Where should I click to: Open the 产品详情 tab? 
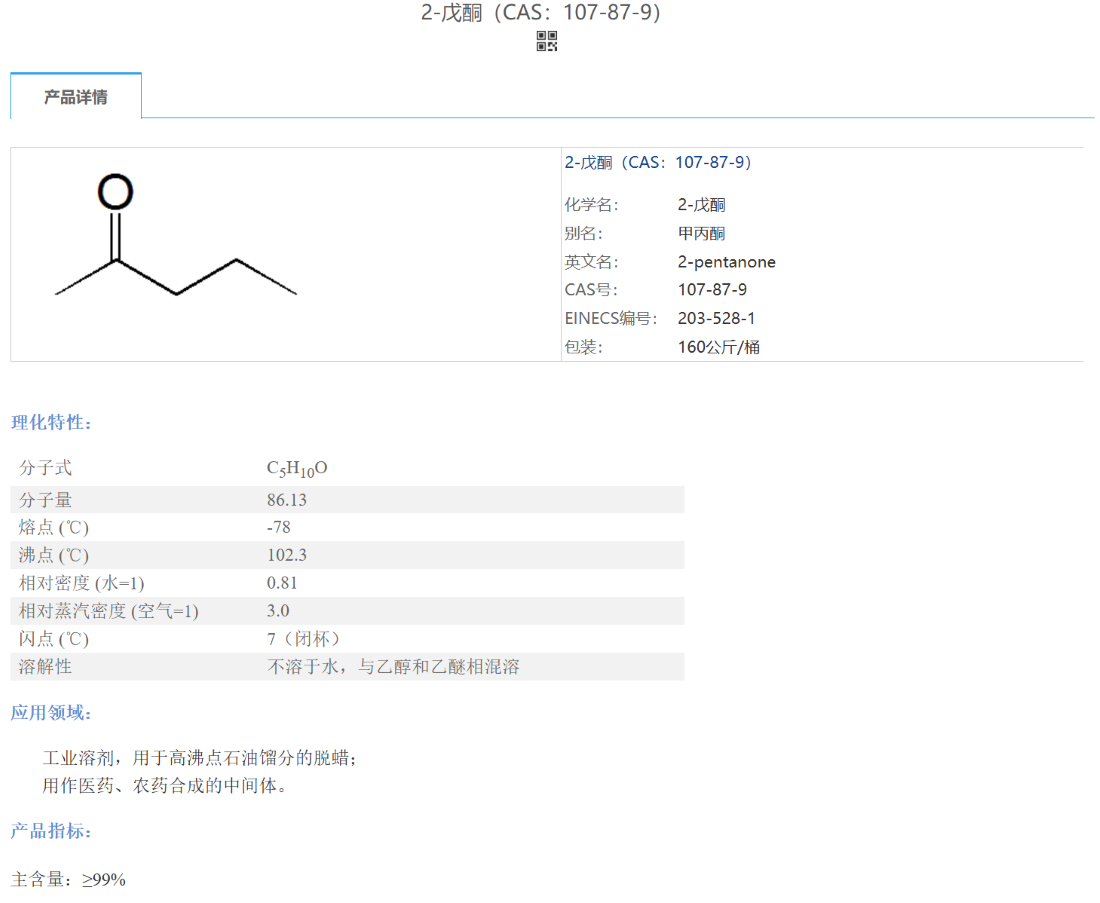76,97
